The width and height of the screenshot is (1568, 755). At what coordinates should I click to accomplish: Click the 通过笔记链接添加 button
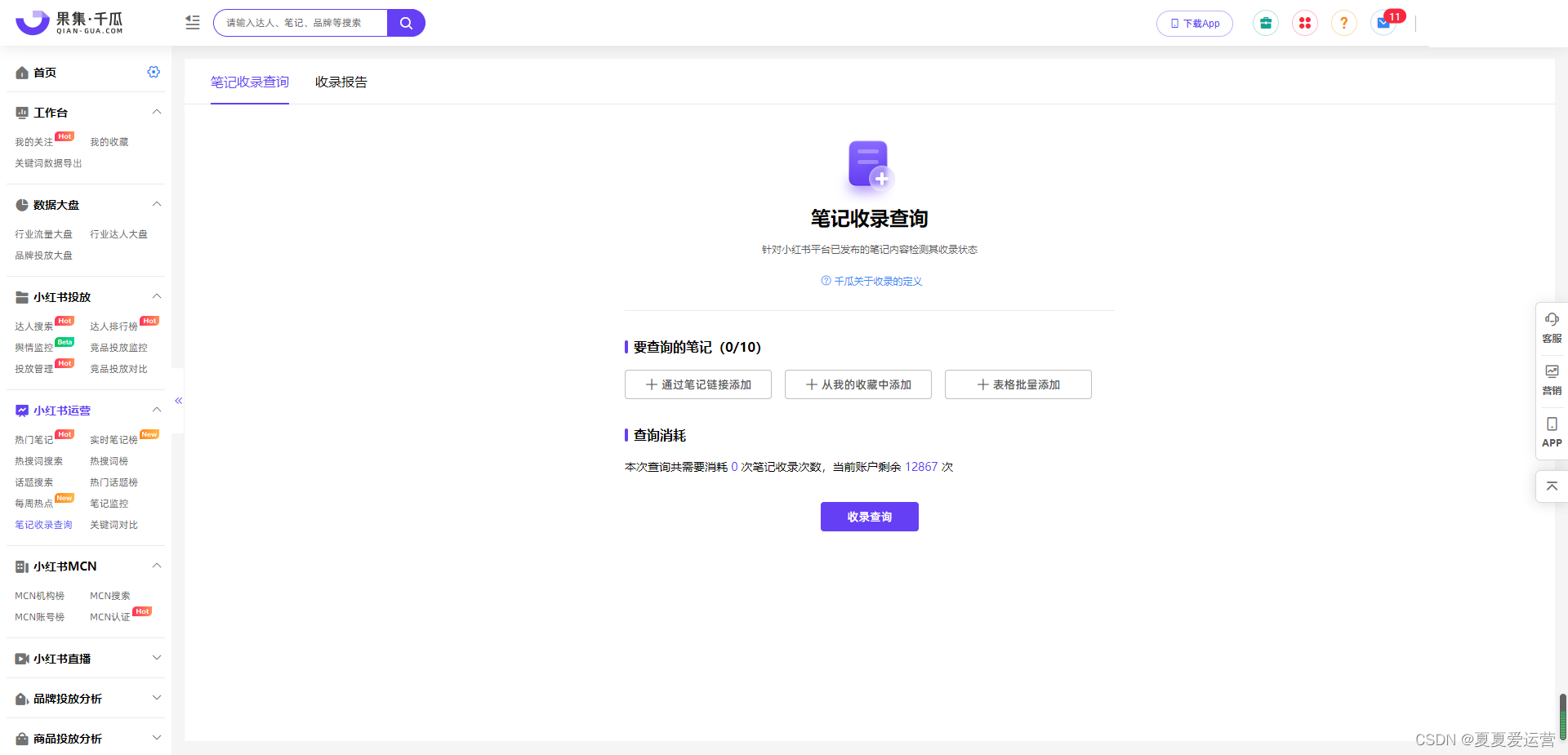click(x=698, y=384)
